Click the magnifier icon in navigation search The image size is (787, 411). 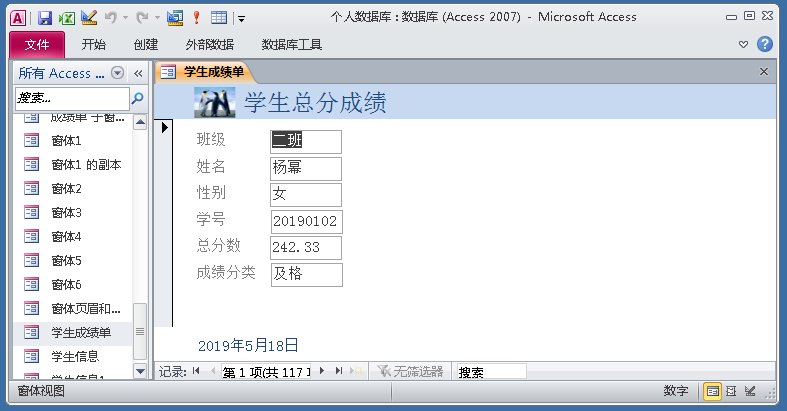pos(138,98)
